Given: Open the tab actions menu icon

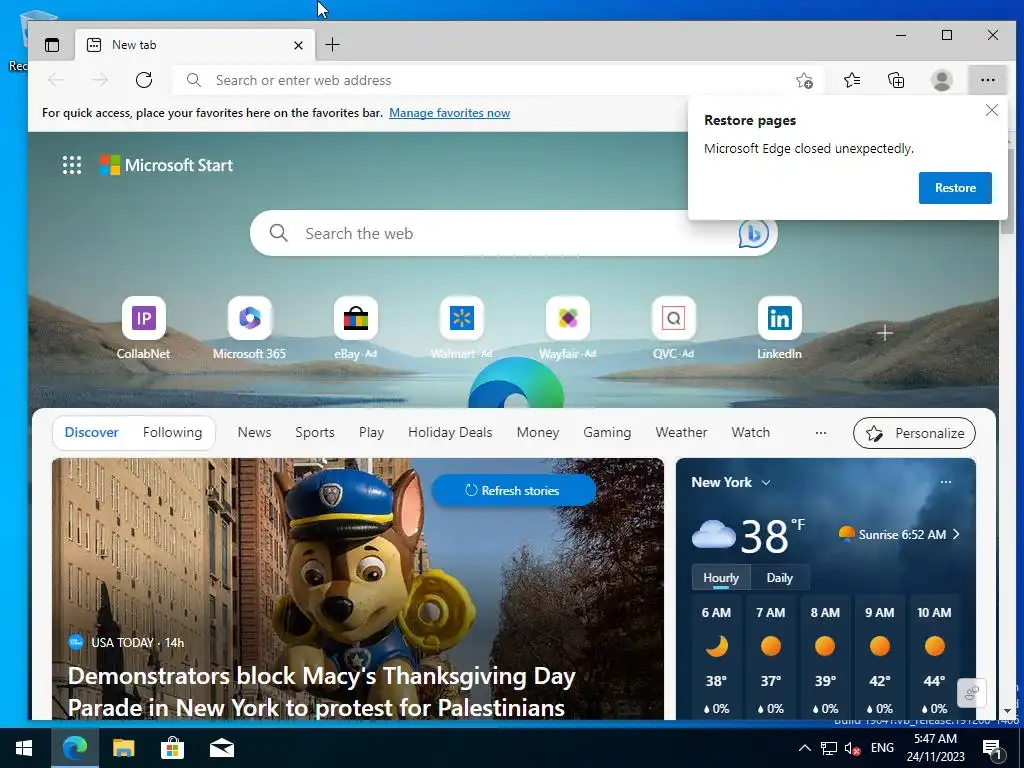Looking at the screenshot, I should 52,45.
